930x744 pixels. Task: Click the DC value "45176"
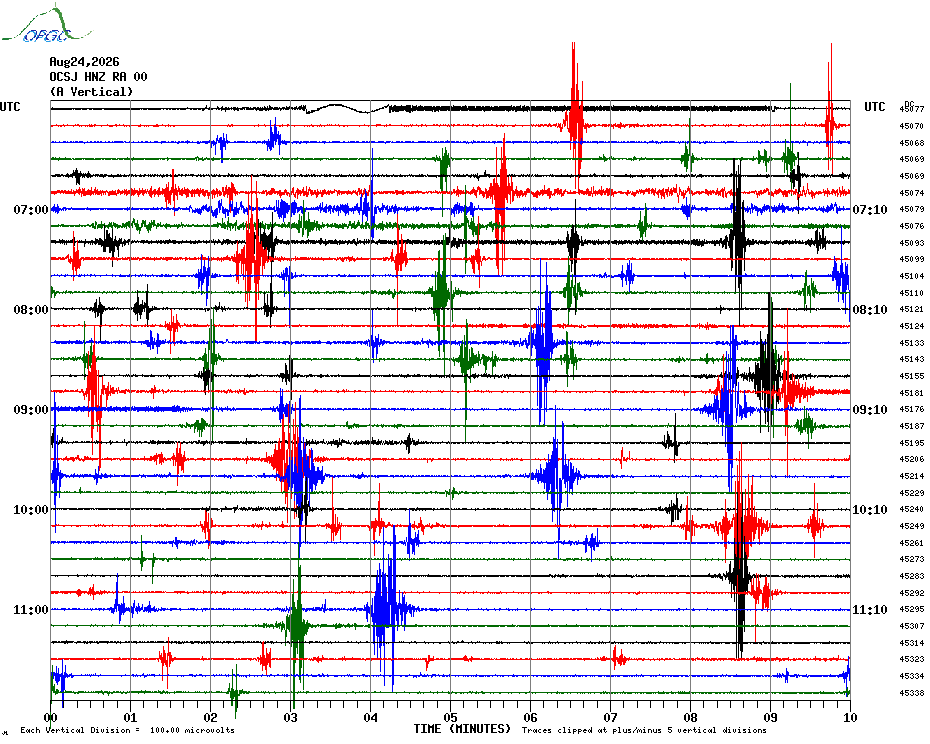click(912, 409)
